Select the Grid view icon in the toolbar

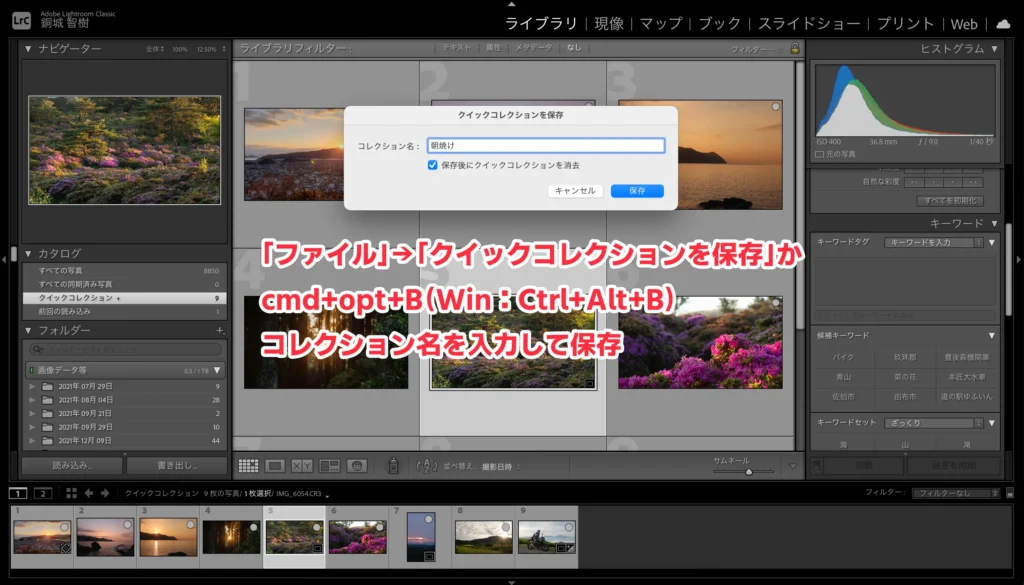click(x=249, y=464)
